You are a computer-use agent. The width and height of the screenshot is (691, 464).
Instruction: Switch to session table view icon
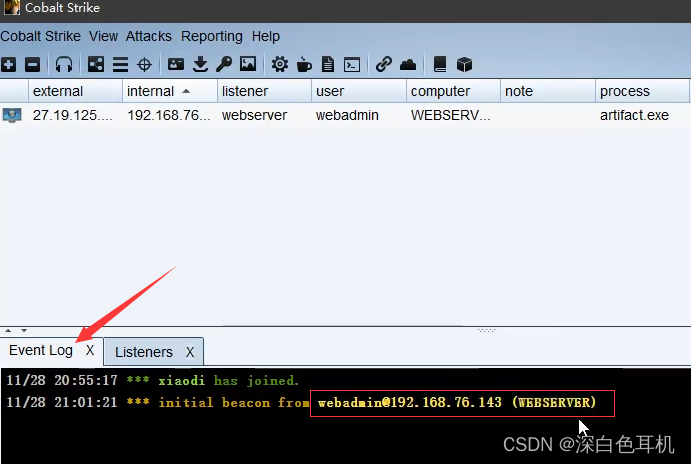pos(120,65)
